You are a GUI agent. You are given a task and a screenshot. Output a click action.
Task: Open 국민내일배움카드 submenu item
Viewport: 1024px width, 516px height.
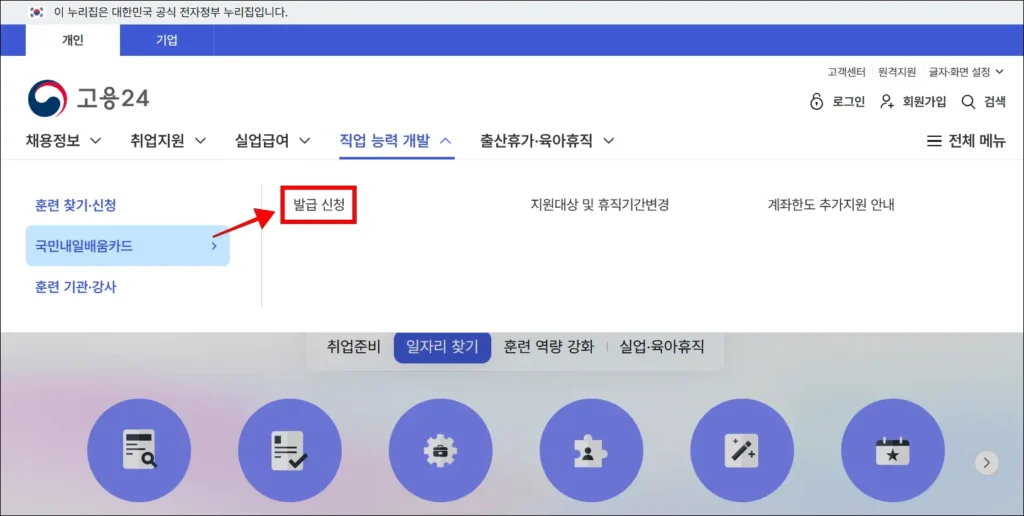point(127,246)
